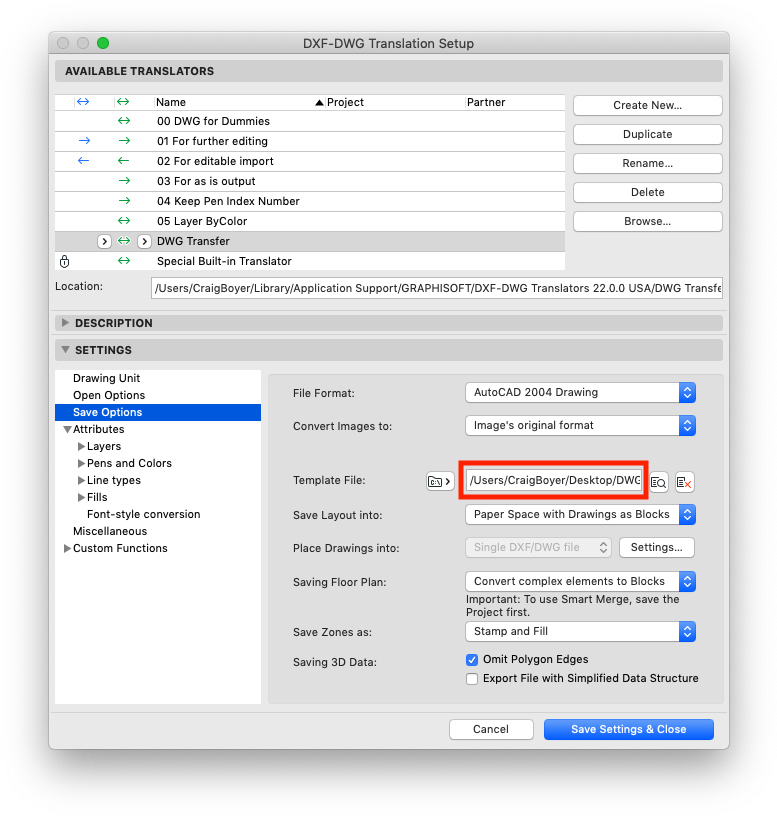
Task: Click the blue right arrow of 01 For further editing
Action: pos(84,141)
